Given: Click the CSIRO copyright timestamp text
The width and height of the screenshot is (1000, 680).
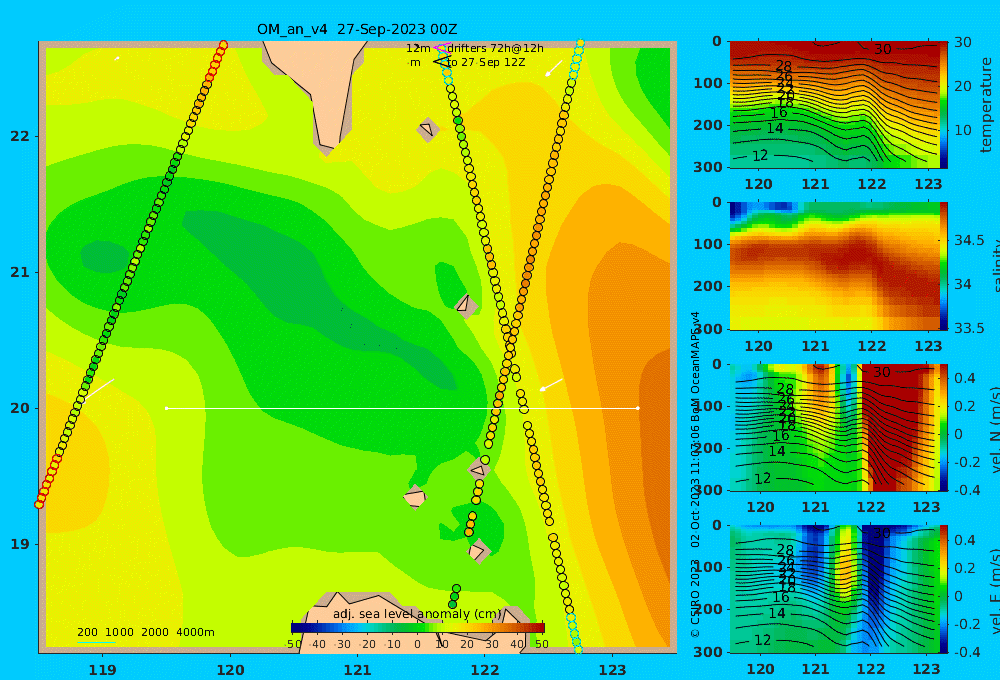Looking at the screenshot, I should [x=695, y=474].
